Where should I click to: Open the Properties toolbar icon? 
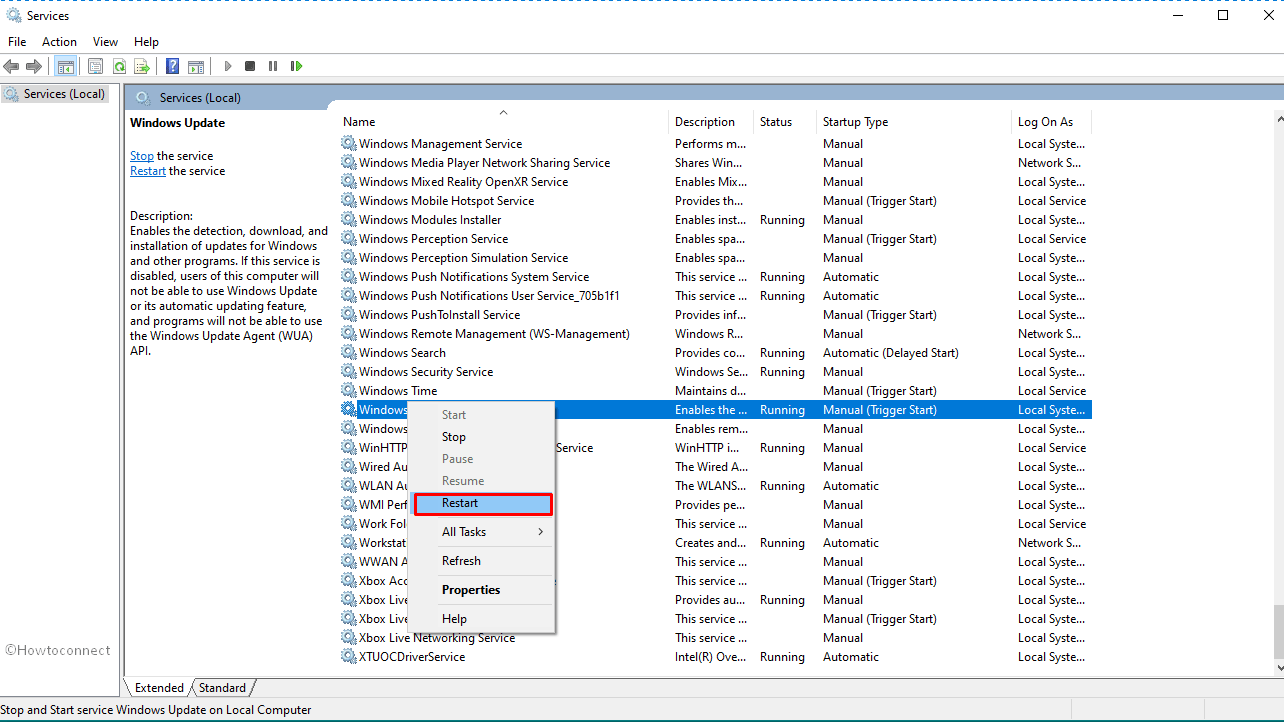click(95, 66)
